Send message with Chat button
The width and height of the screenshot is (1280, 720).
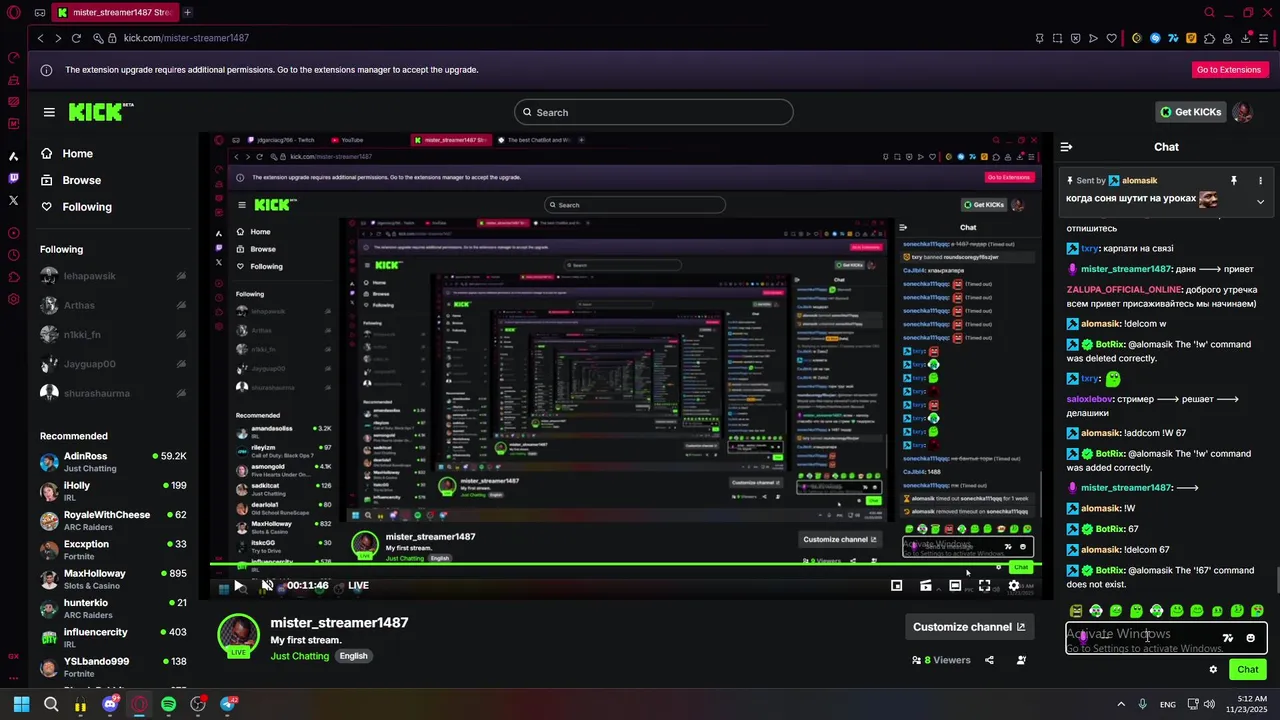(1248, 670)
